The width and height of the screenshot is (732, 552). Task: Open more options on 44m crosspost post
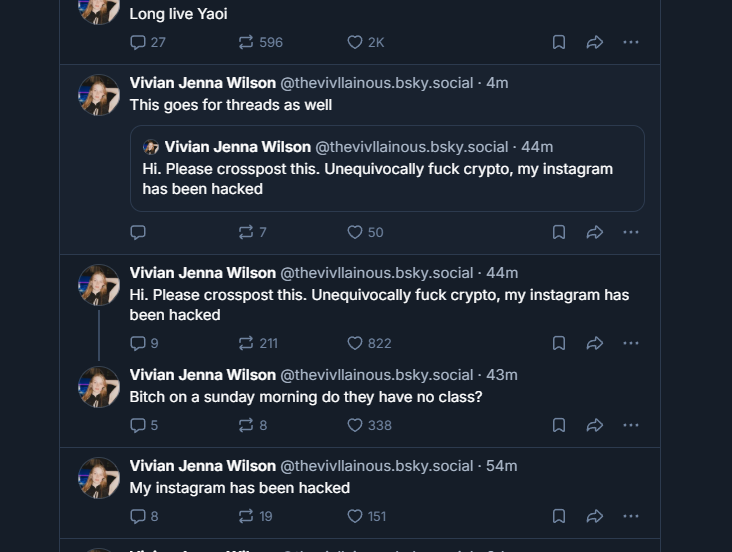(x=631, y=343)
